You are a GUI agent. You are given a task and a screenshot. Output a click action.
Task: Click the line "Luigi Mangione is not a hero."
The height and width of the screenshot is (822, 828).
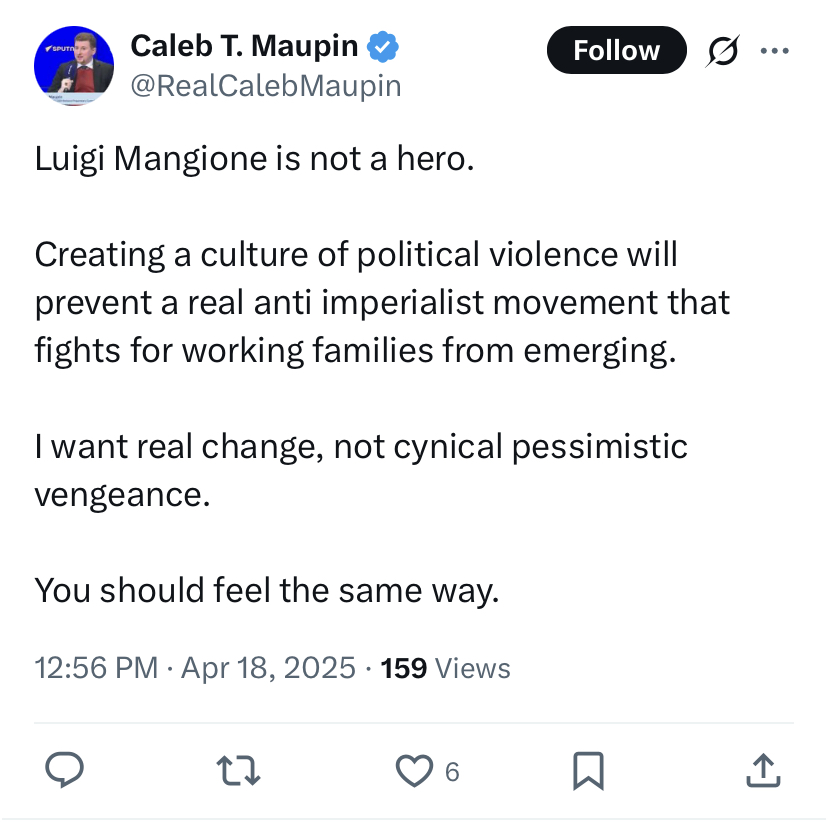[x=255, y=159]
